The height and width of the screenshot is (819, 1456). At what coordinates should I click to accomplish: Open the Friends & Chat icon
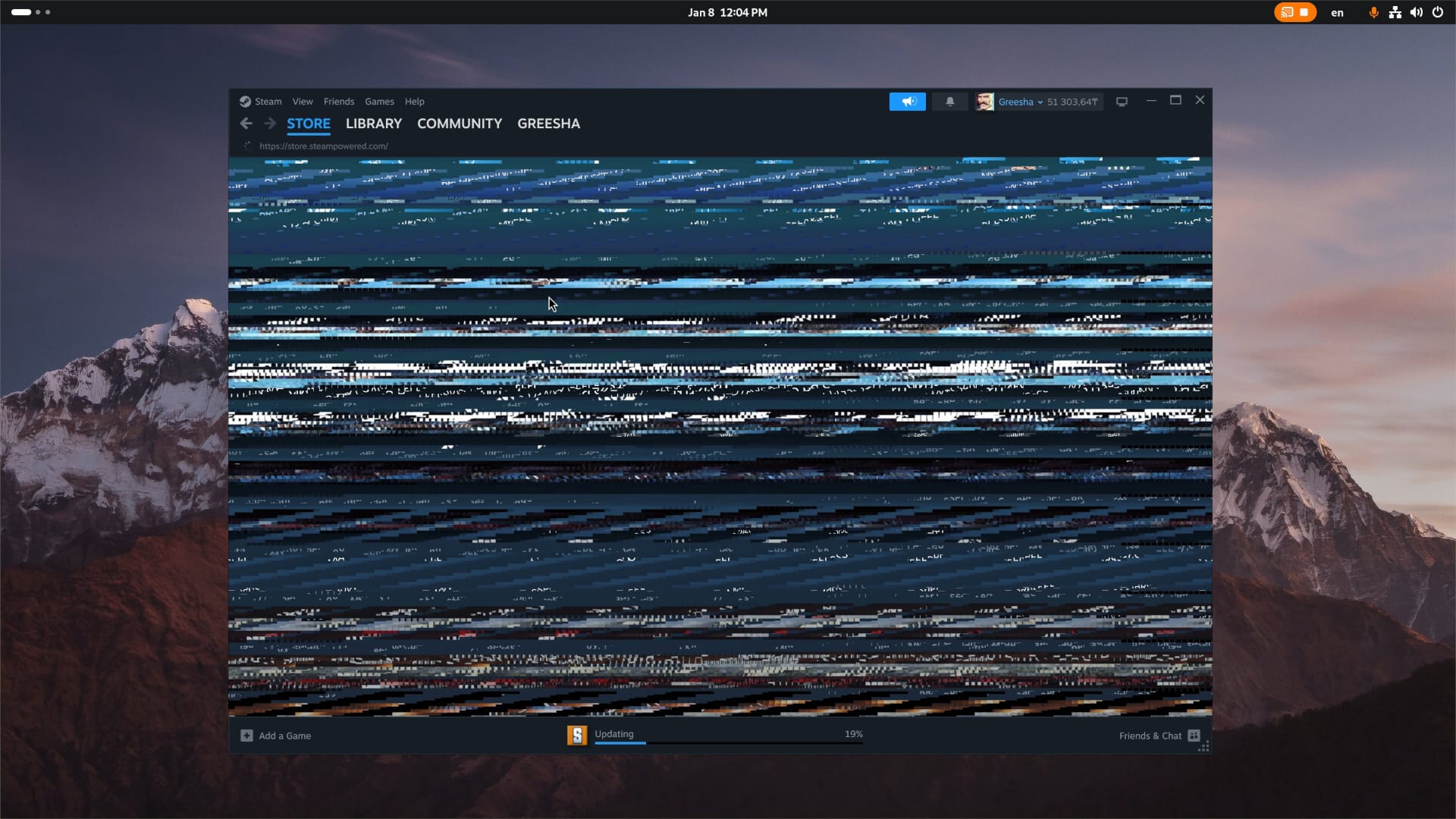coord(1194,736)
